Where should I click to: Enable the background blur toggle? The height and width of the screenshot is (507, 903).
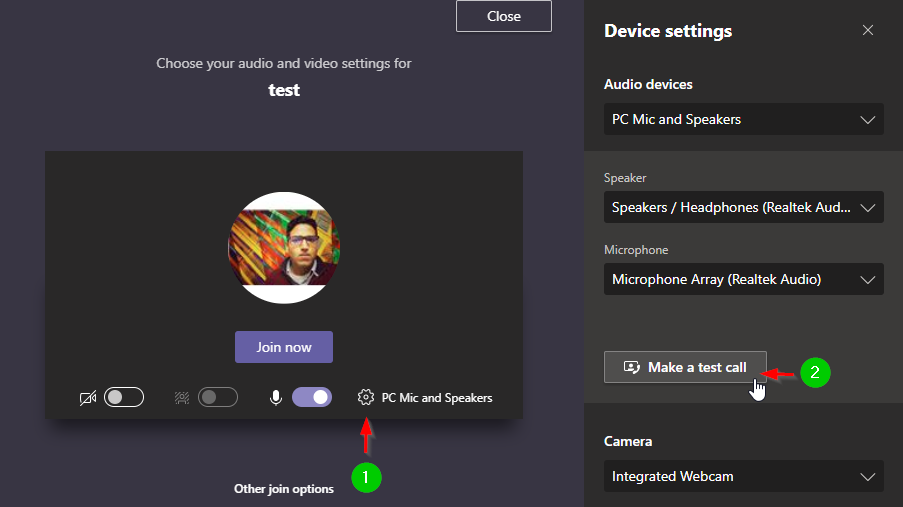click(x=218, y=398)
